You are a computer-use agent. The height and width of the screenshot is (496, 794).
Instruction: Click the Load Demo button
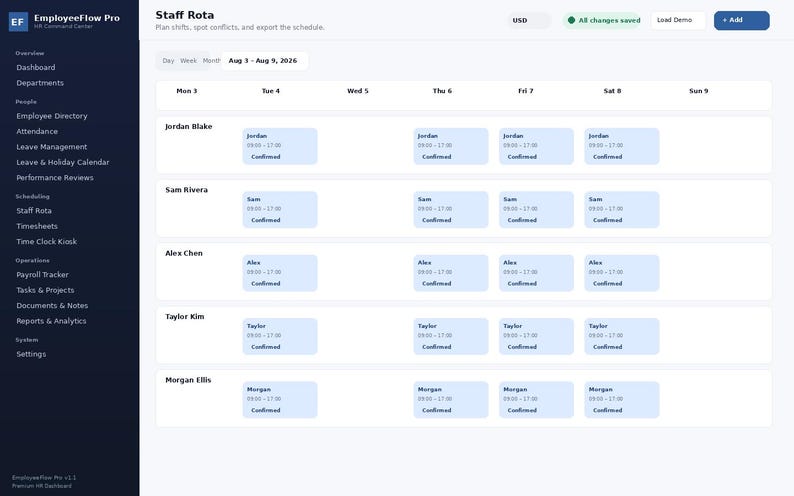coord(678,20)
